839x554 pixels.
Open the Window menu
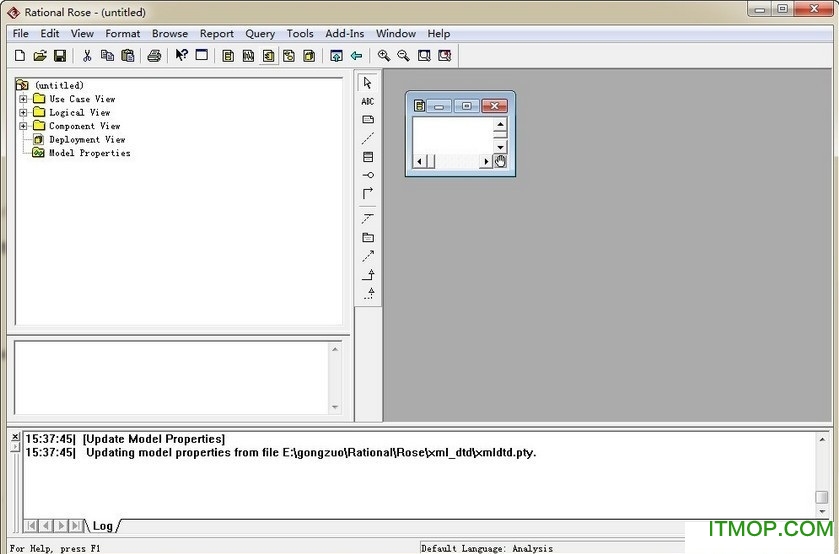tap(395, 33)
